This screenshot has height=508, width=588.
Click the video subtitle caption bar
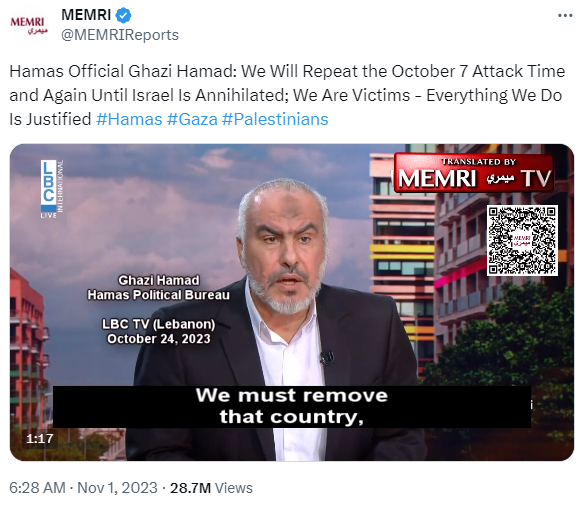(x=292, y=406)
